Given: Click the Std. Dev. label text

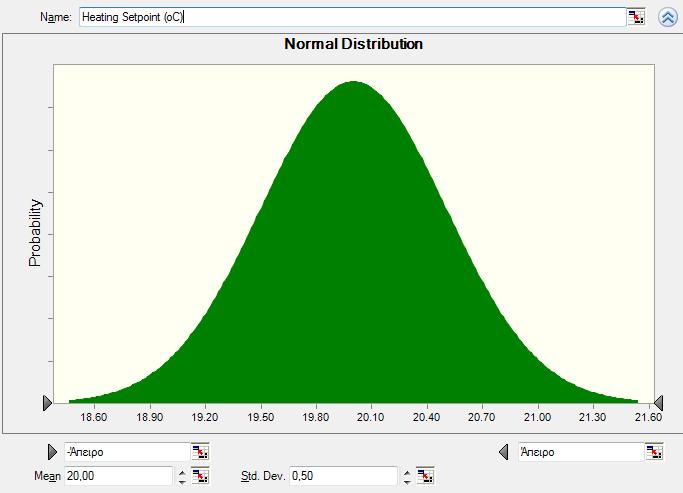Looking at the screenshot, I should pos(263,476).
